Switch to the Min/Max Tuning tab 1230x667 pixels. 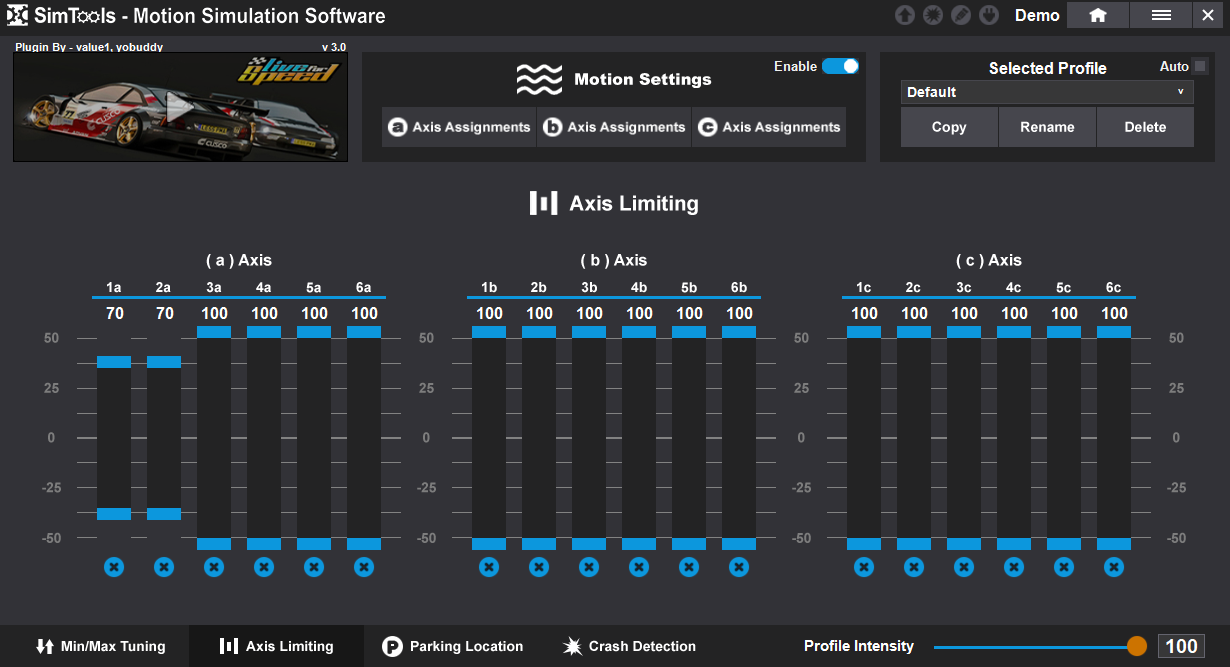click(100, 646)
